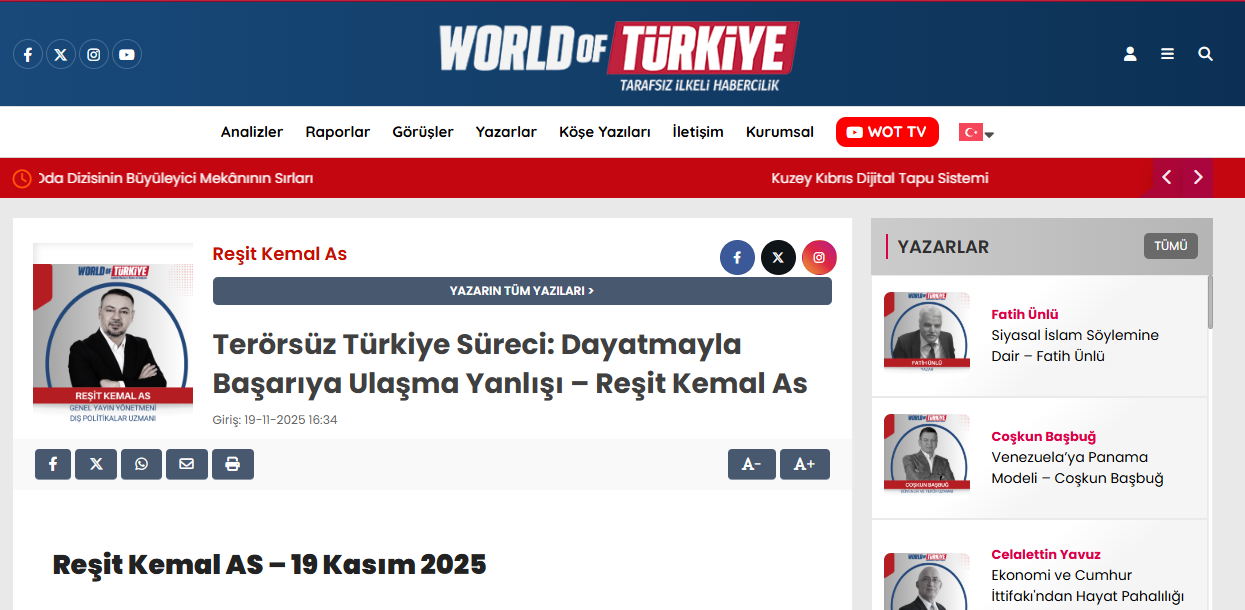The image size is (1245, 610).
Task: Open the WOT TV button
Action: (x=887, y=132)
